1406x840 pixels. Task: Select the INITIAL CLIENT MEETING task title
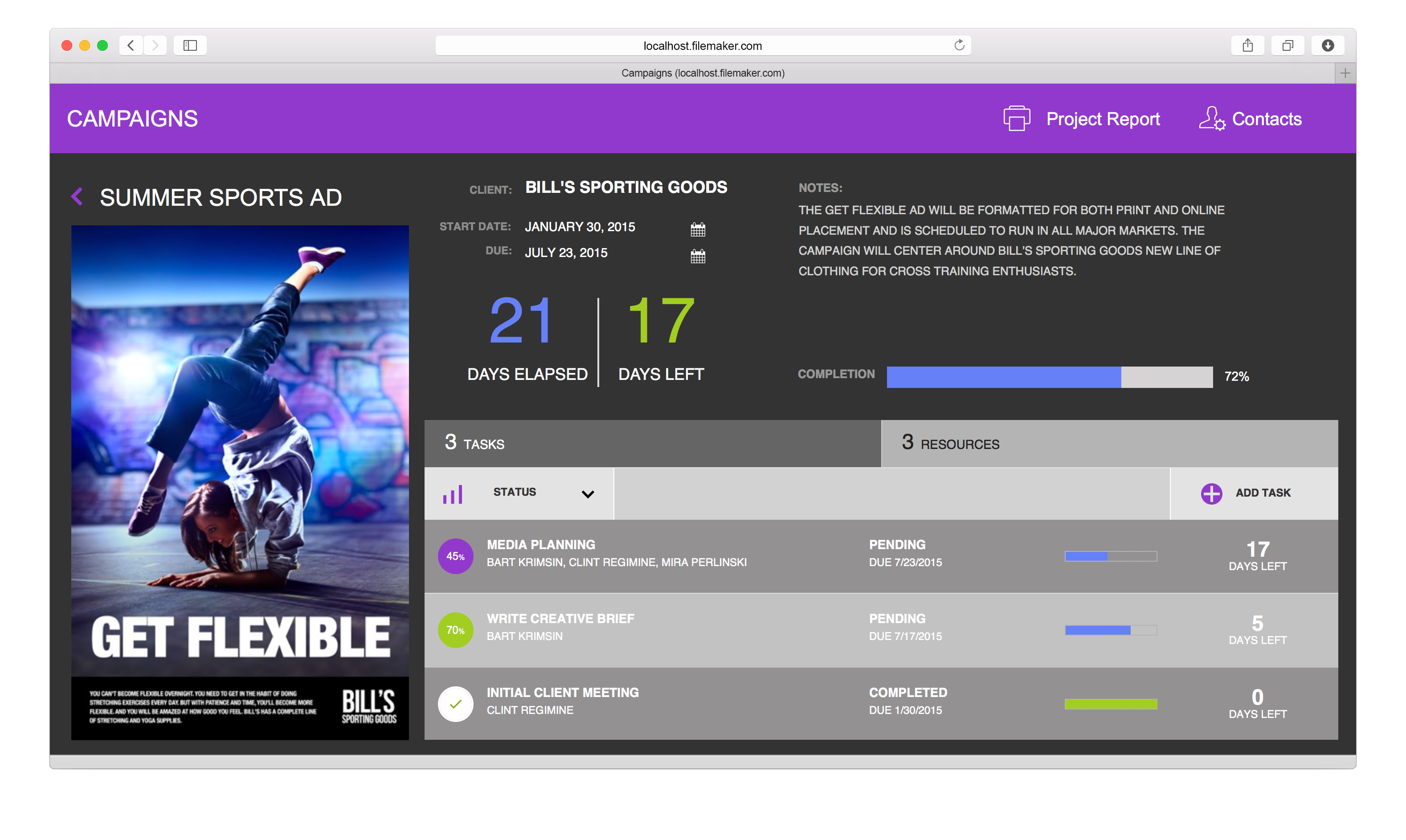click(x=563, y=693)
